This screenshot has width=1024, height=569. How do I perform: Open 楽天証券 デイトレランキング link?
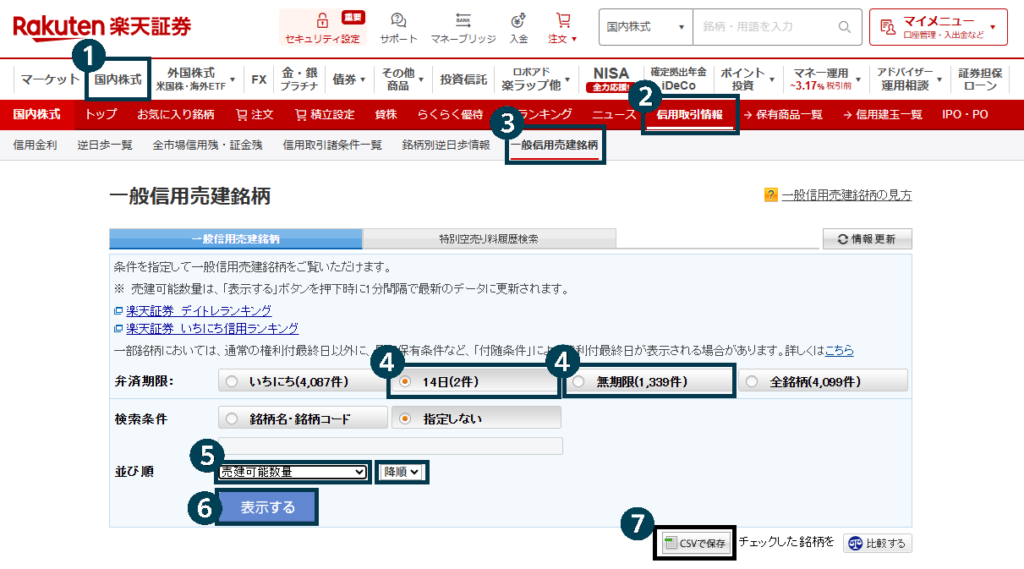tap(199, 310)
